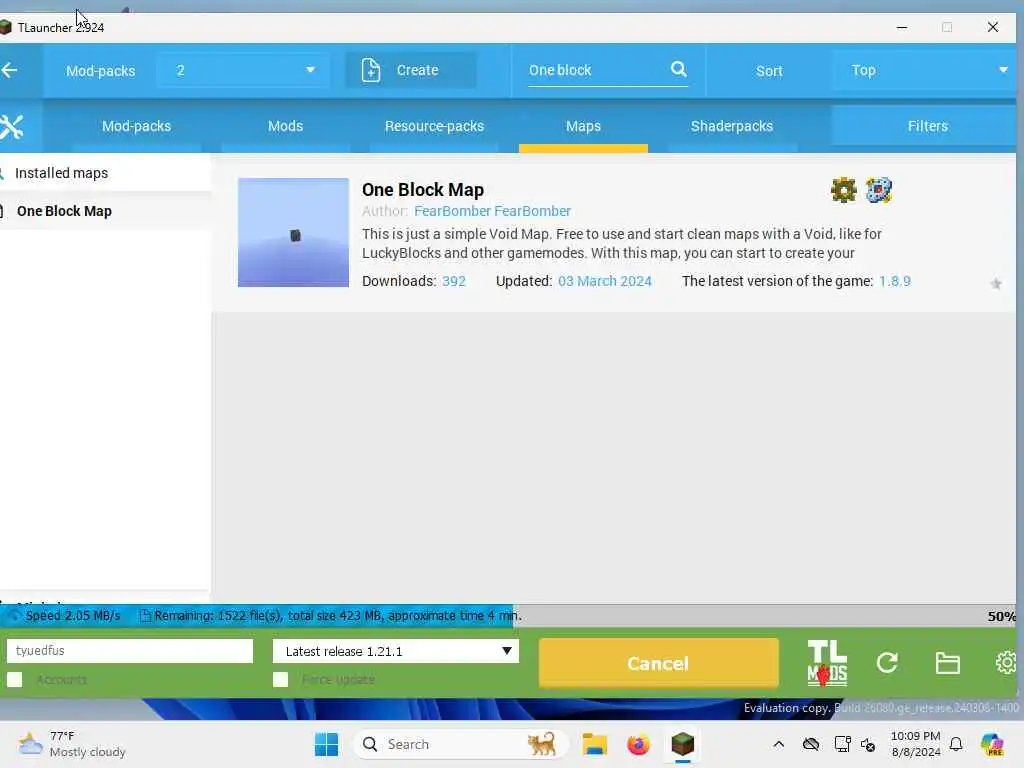Click the Sort label
The image size is (1024, 768).
pos(769,71)
